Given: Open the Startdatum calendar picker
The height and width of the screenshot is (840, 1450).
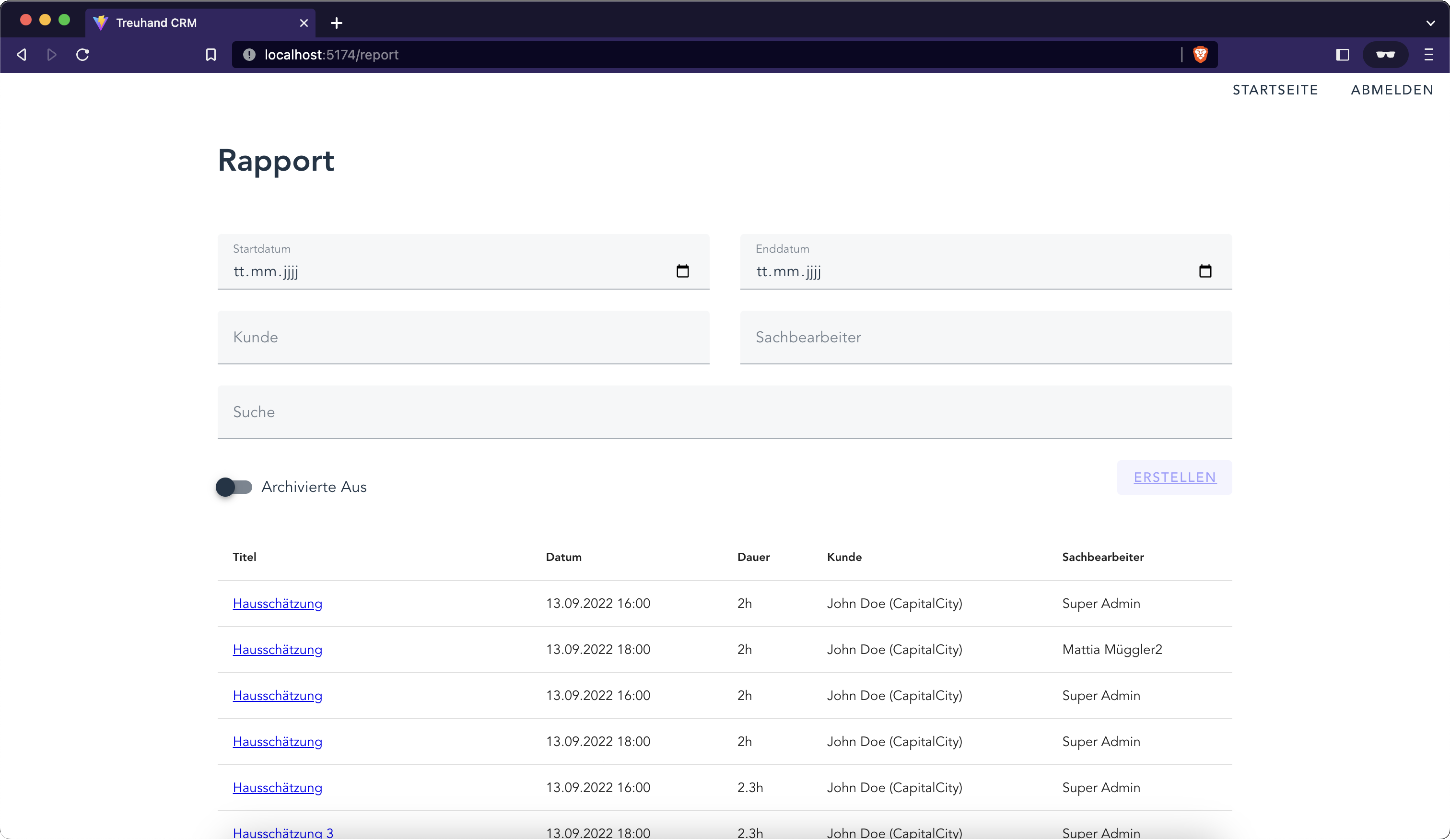Looking at the screenshot, I should point(682,271).
